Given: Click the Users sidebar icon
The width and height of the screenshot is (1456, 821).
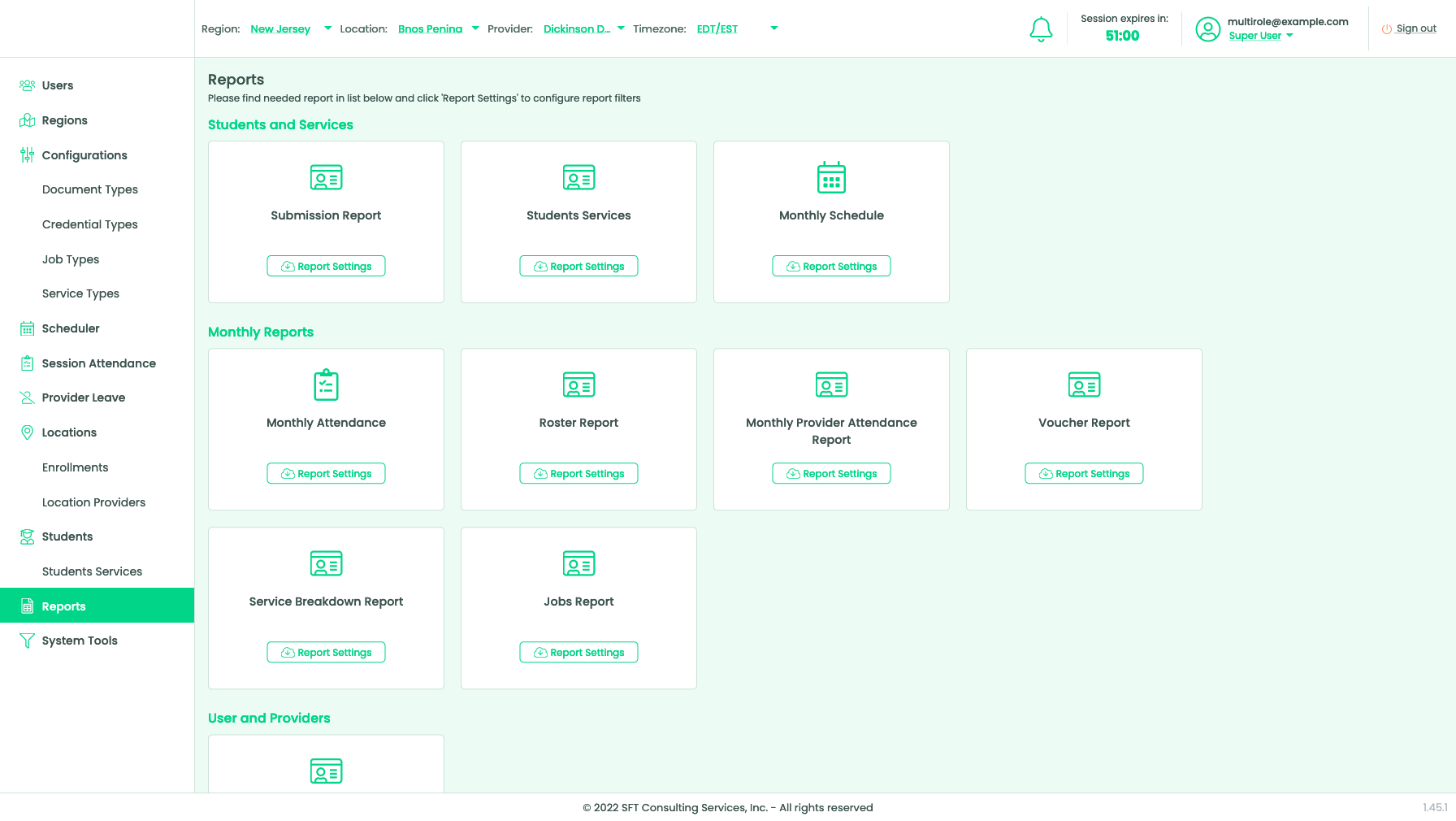Looking at the screenshot, I should pos(27,85).
